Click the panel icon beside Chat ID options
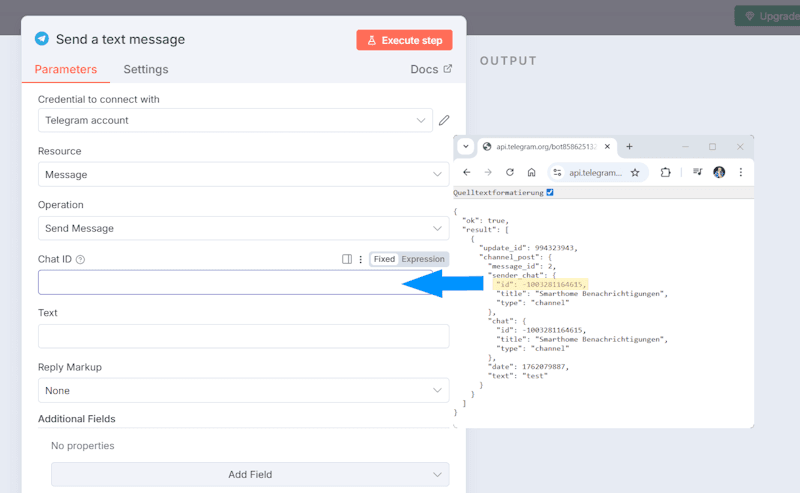This screenshot has height=493, width=800. pyautogui.click(x=347, y=259)
